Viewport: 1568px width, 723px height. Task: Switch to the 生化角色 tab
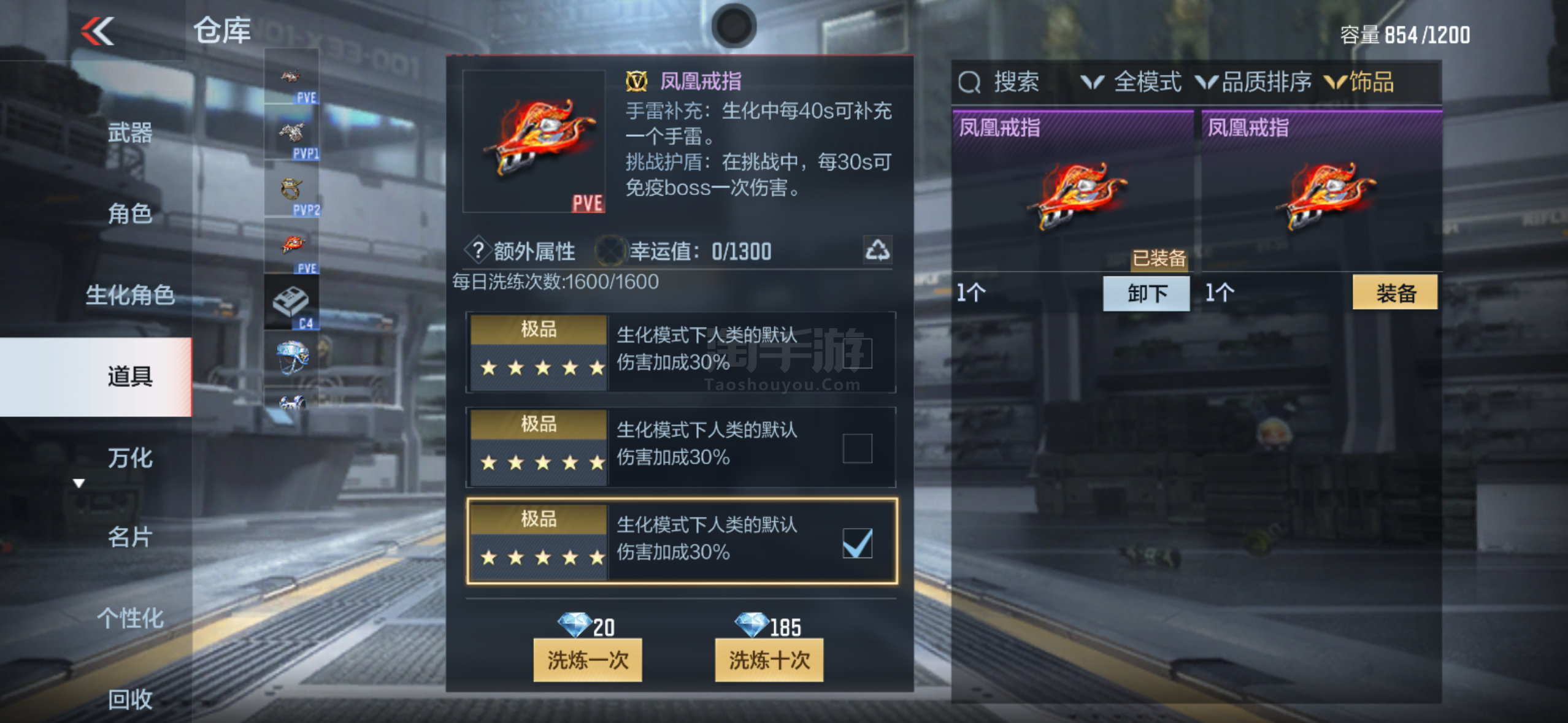(x=130, y=295)
